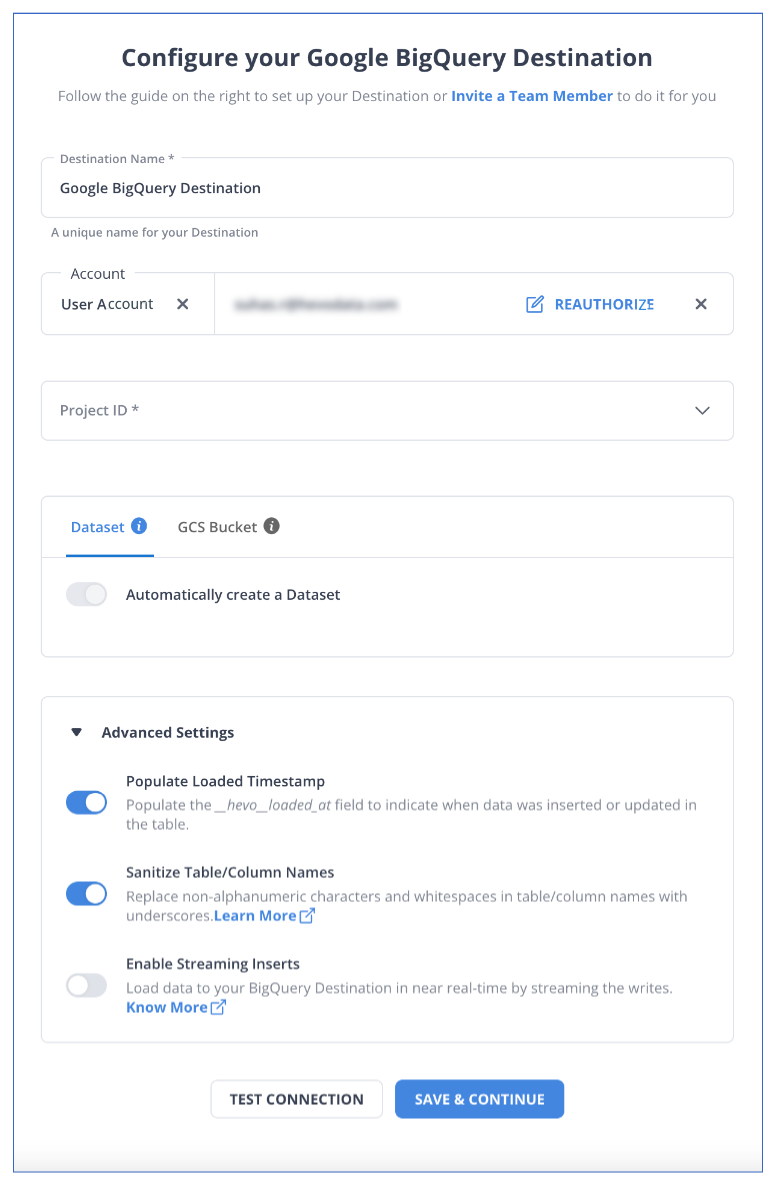
Task: Click inside the Destination Name field
Action: (387, 187)
